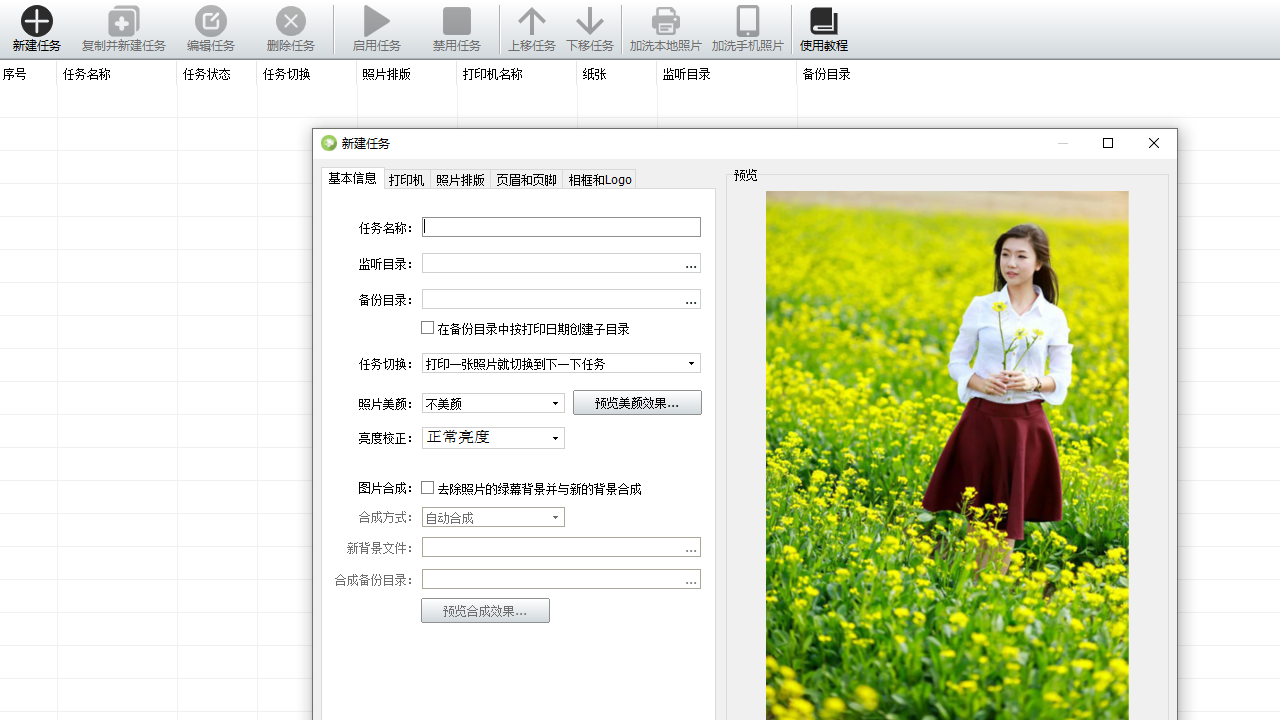This screenshot has height=720, width=1280.
Task: Click the 禁用任务 stop icon
Action: click(457, 21)
